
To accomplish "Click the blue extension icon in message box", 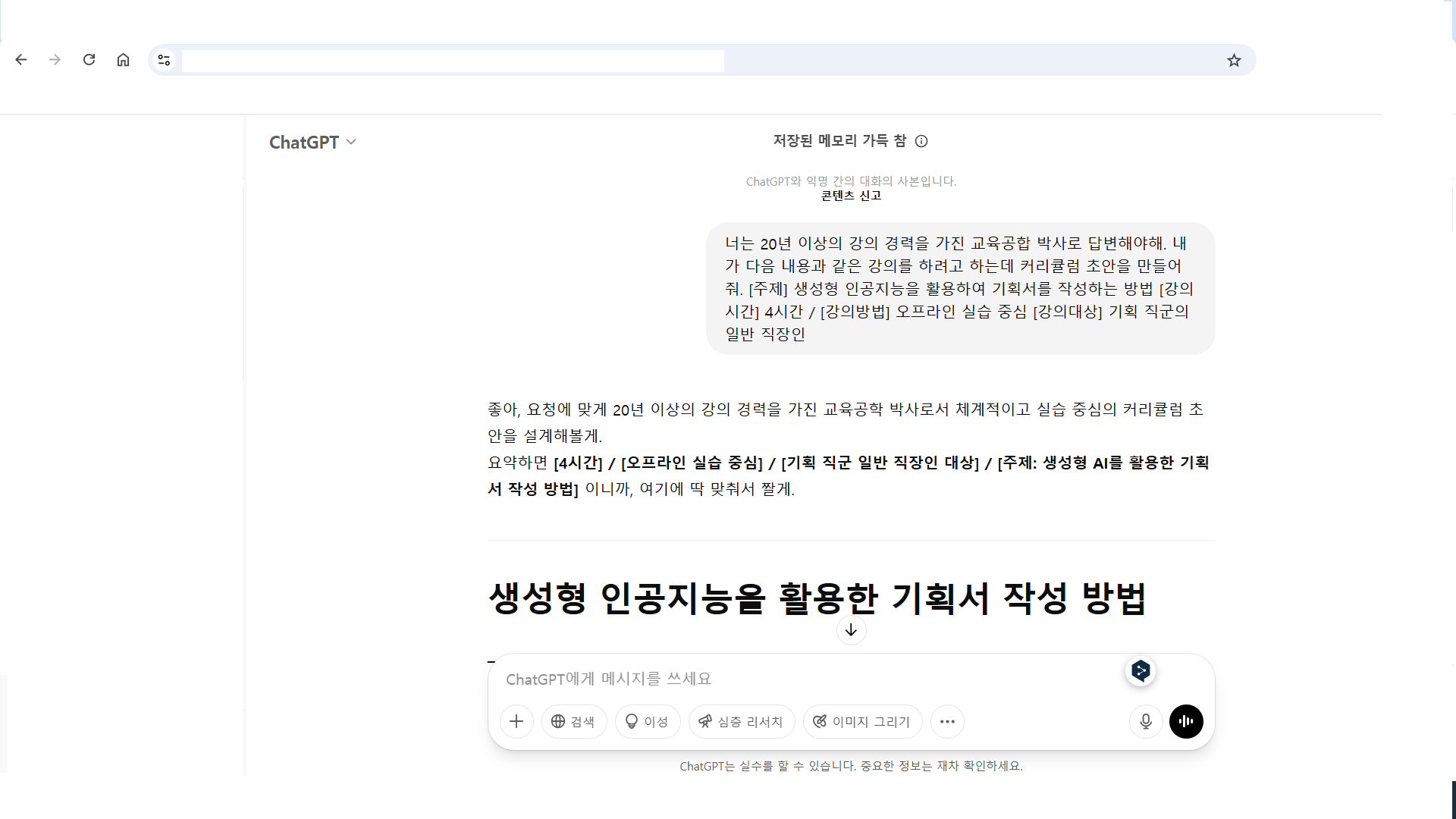I will point(1141,670).
